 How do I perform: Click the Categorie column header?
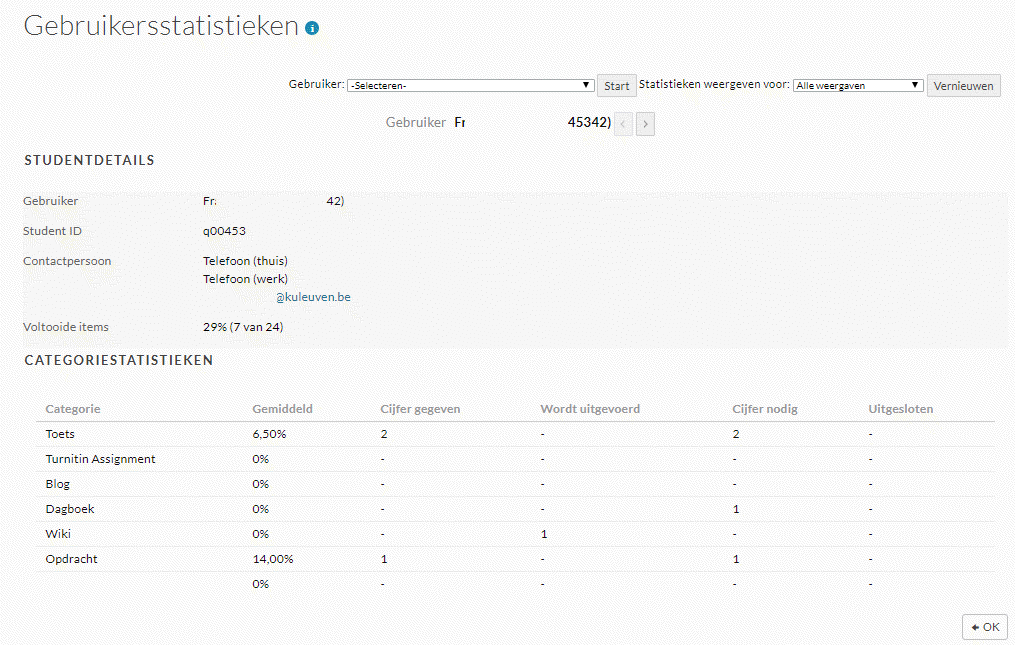point(73,409)
